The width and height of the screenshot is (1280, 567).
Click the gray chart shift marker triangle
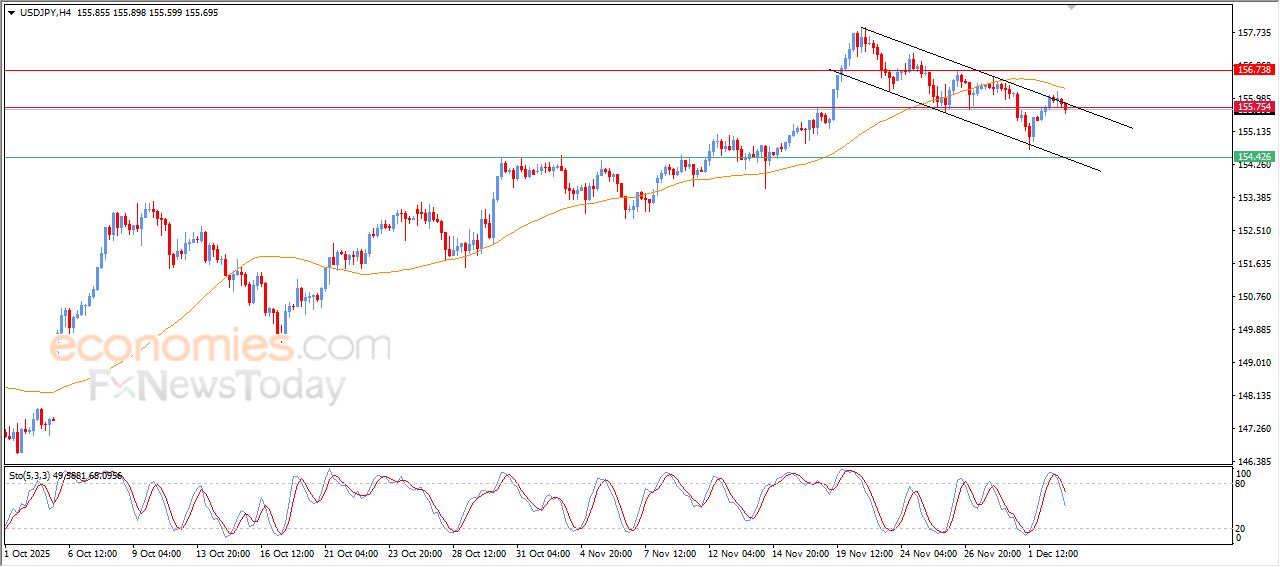coord(1073,6)
